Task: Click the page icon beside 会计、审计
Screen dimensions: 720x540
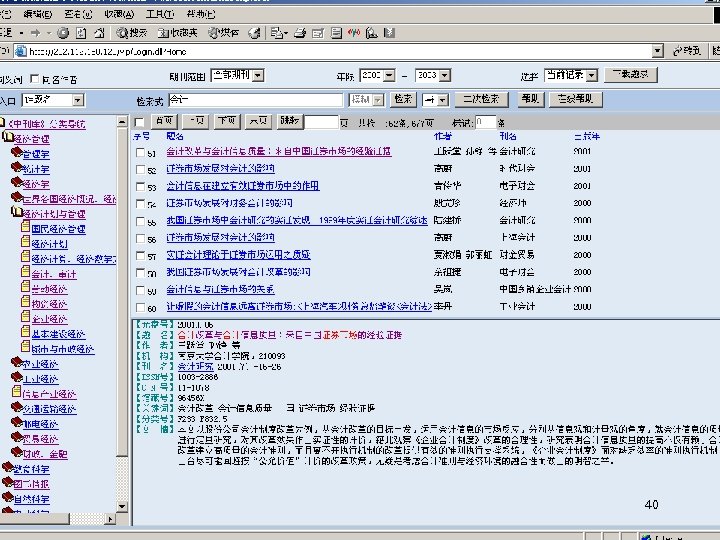Action: click(x=26, y=272)
